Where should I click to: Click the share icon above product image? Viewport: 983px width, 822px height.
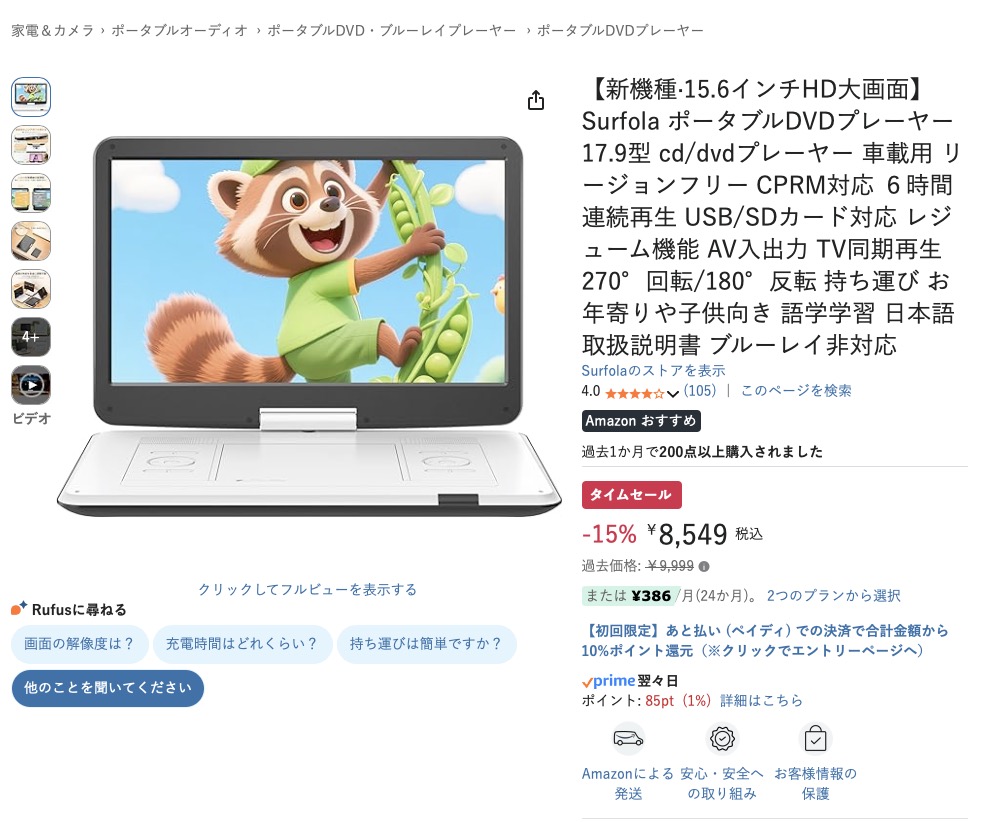point(535,100)
